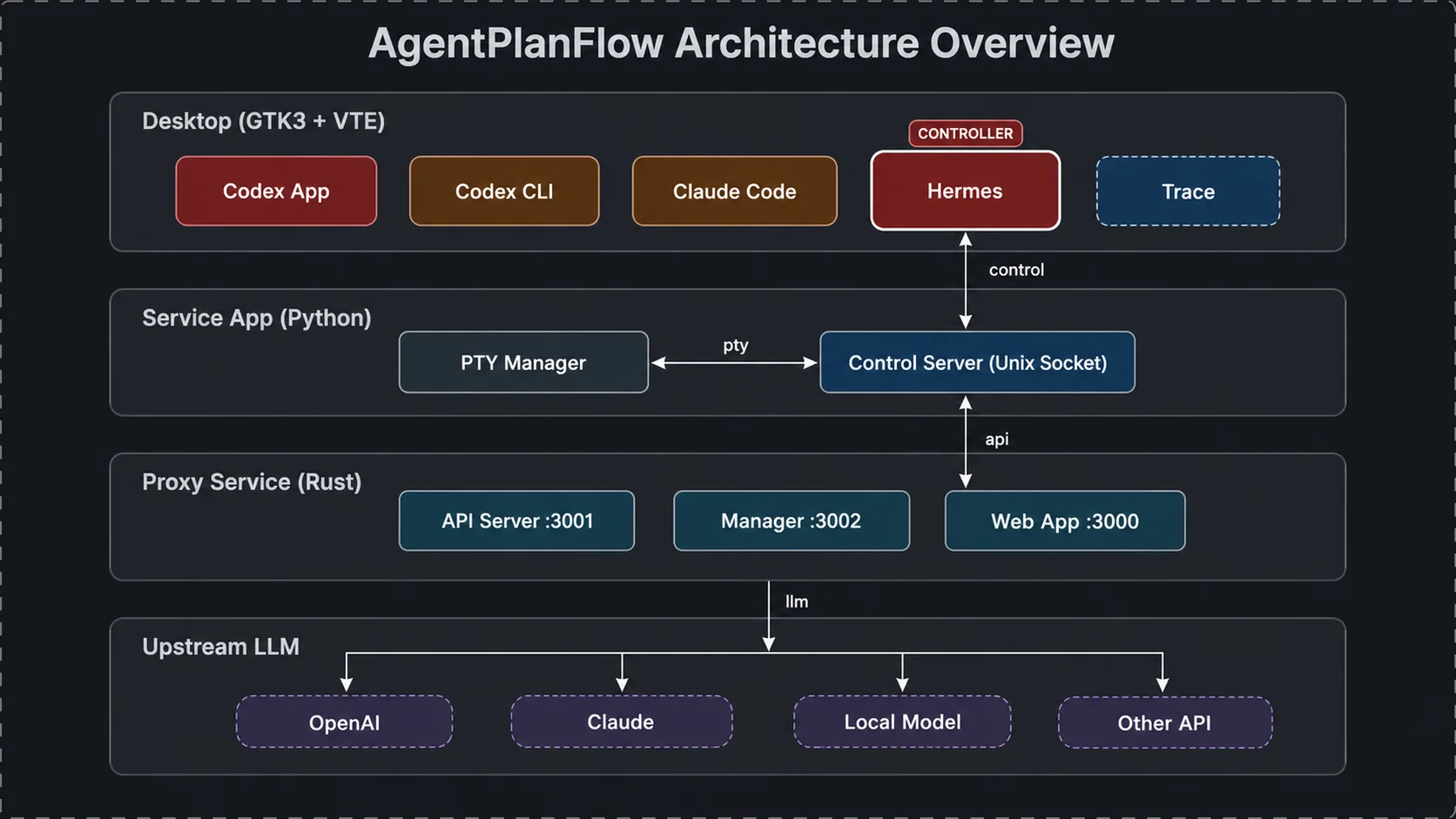Select the Codex CLI box
1456x819 pixels.
point(504,191)
